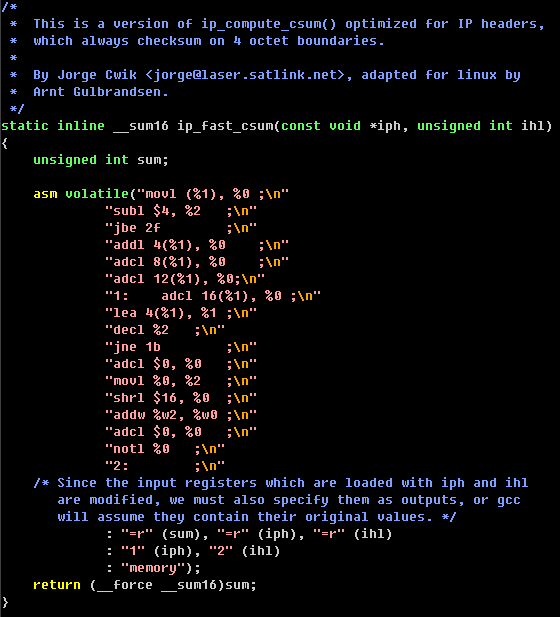Click the 'addl 4(%1), %0' instruction

coord(169,245)
